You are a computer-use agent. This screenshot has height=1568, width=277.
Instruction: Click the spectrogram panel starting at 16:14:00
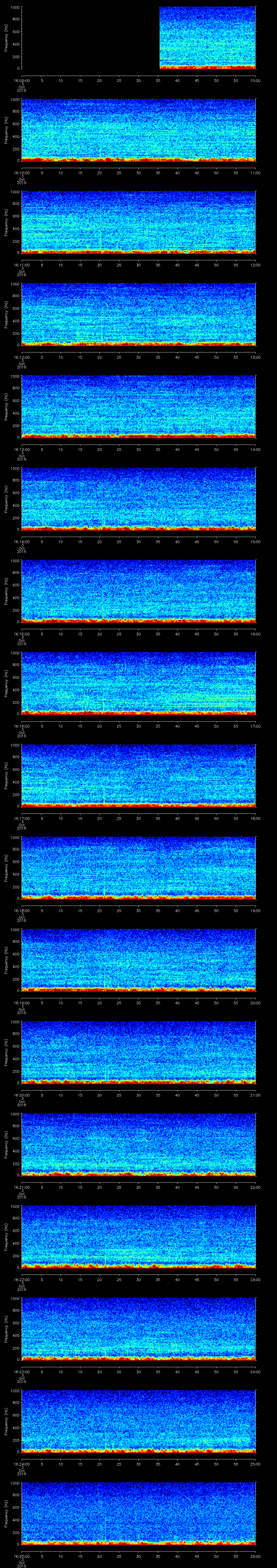pos(139,499)
